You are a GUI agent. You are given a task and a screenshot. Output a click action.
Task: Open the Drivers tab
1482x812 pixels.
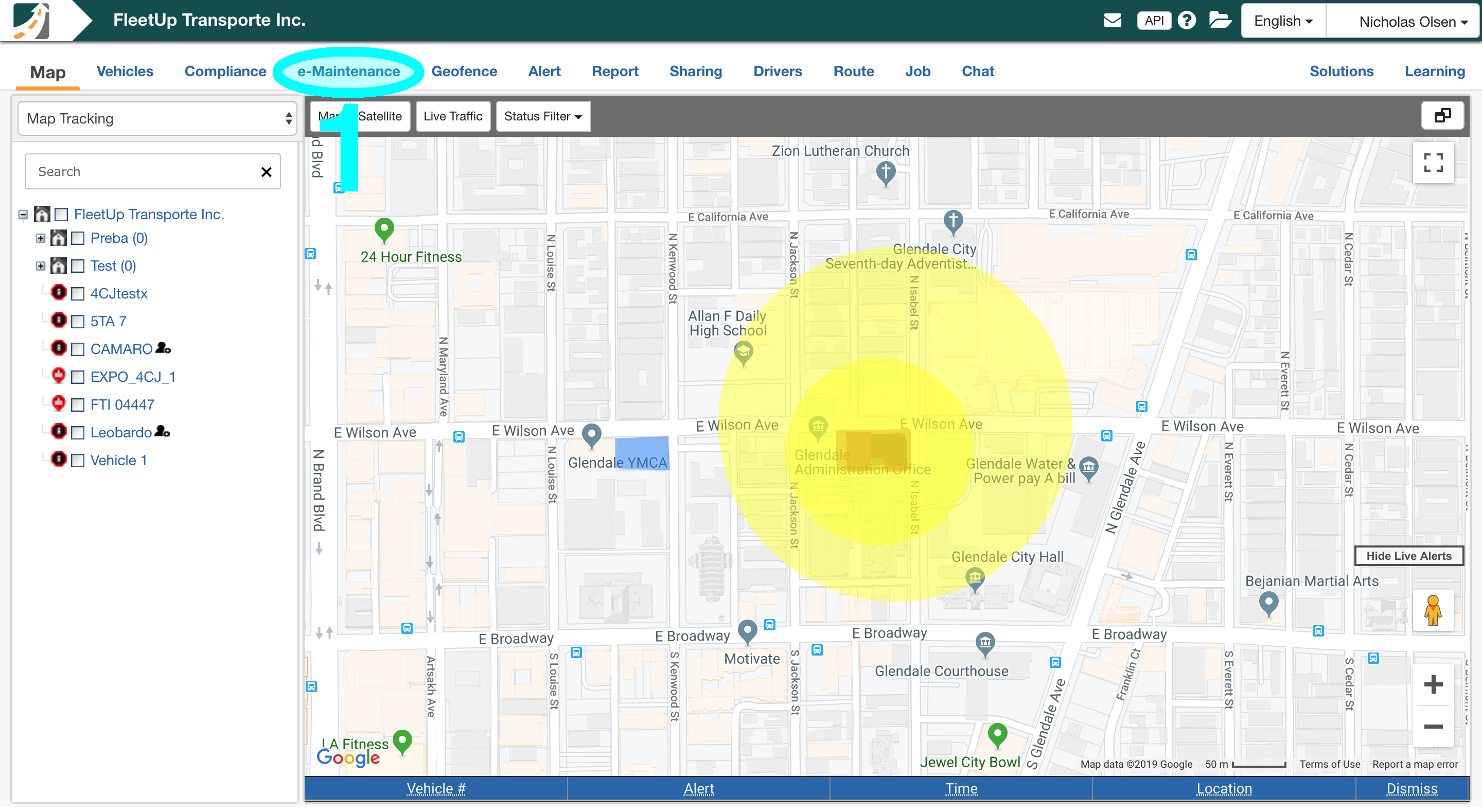777,72
